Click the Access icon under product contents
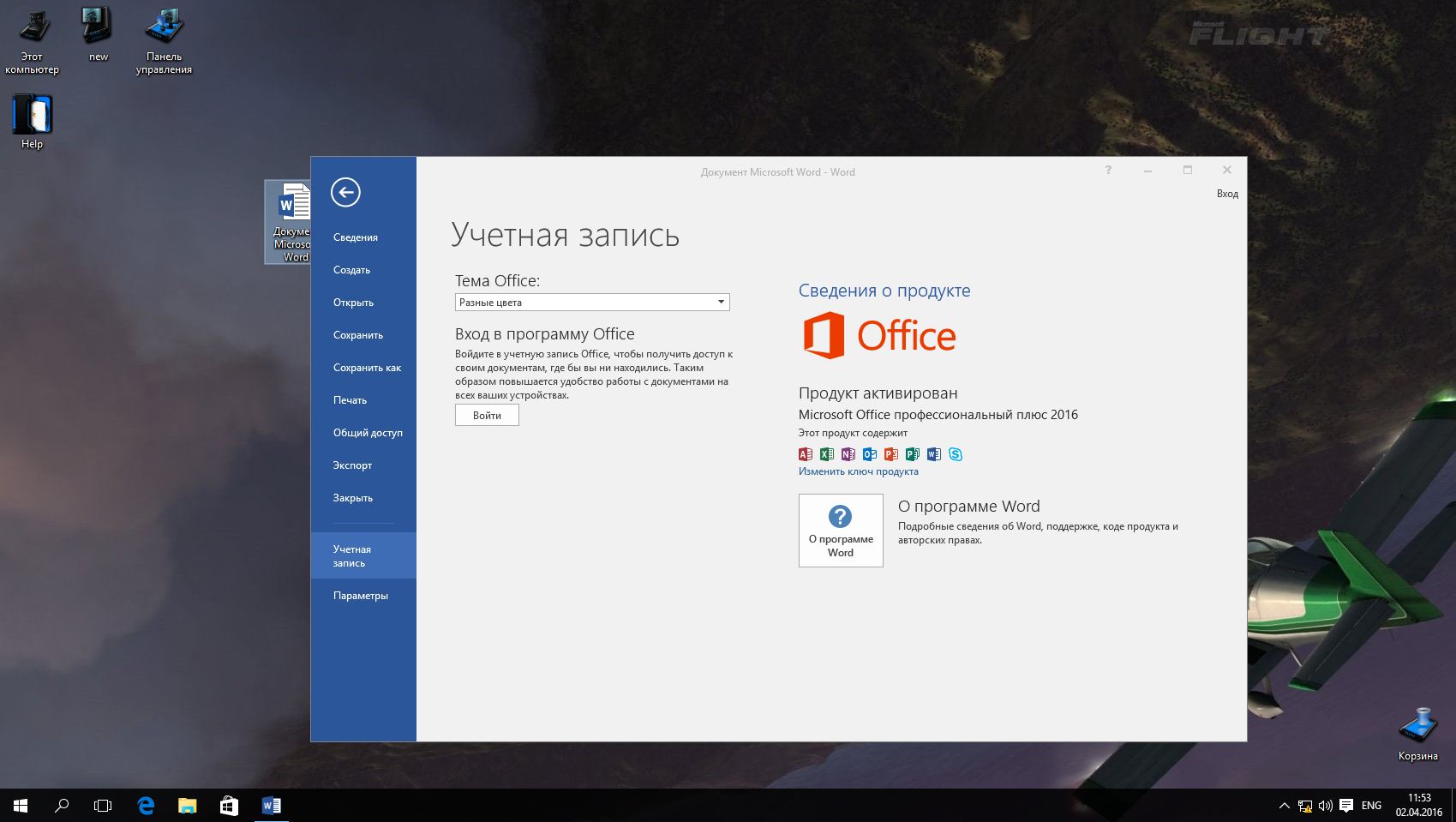The image size is (1456, 822). [x=806, y=454]
